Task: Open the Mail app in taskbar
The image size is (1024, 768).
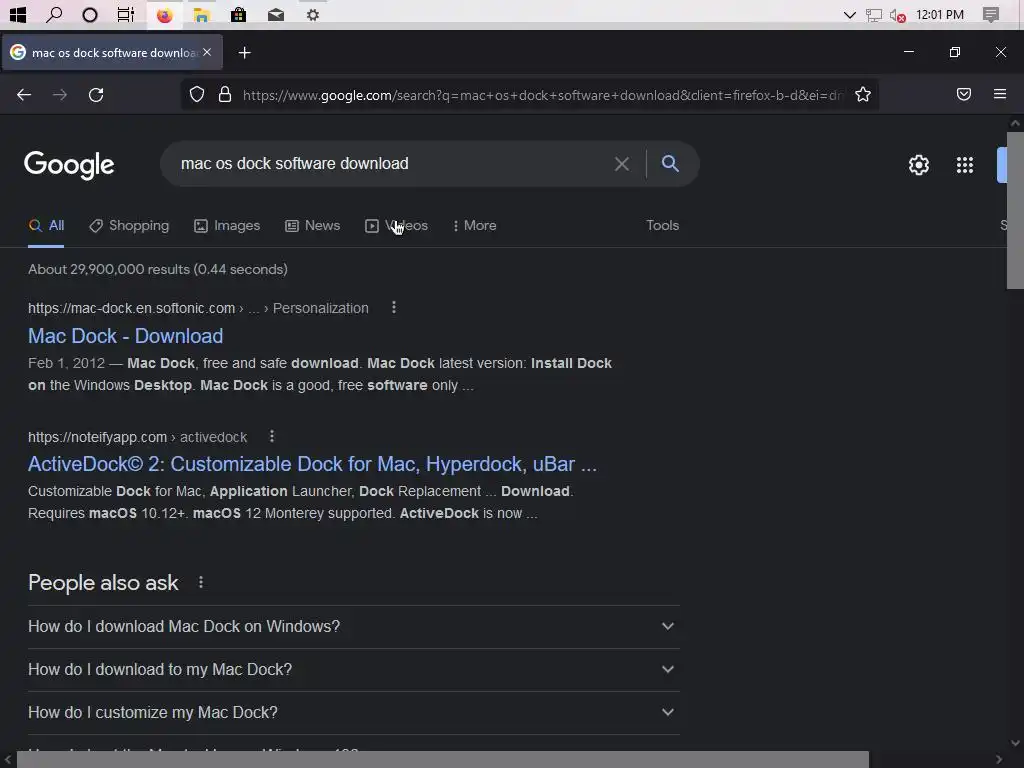Action: 276,14
